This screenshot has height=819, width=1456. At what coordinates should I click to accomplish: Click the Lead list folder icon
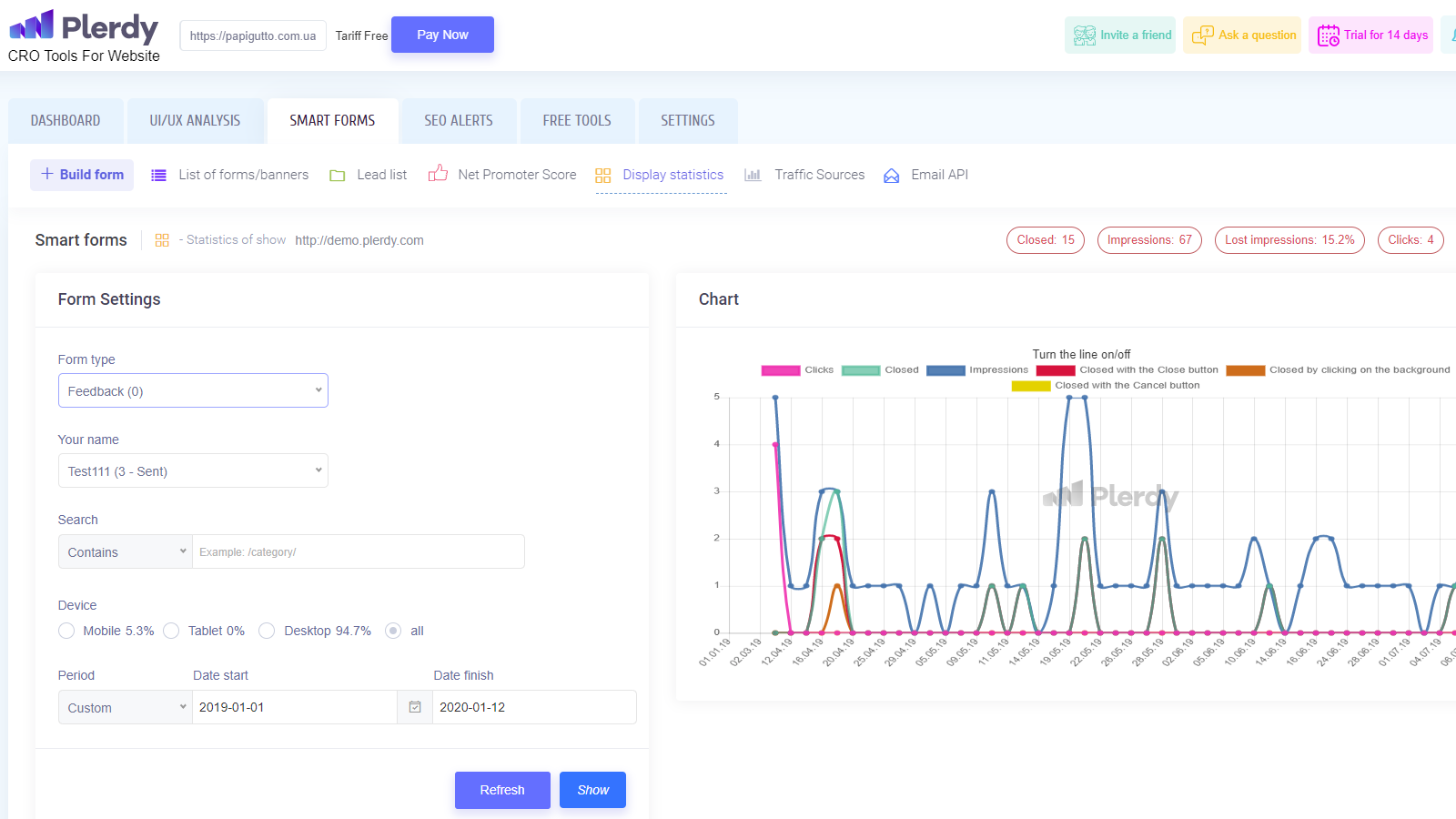coord(338,176)
